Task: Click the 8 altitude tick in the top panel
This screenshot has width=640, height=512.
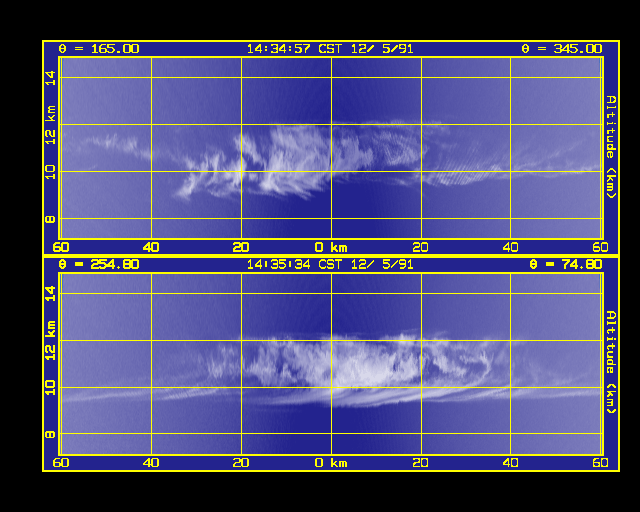Action: tap(50, 219)
